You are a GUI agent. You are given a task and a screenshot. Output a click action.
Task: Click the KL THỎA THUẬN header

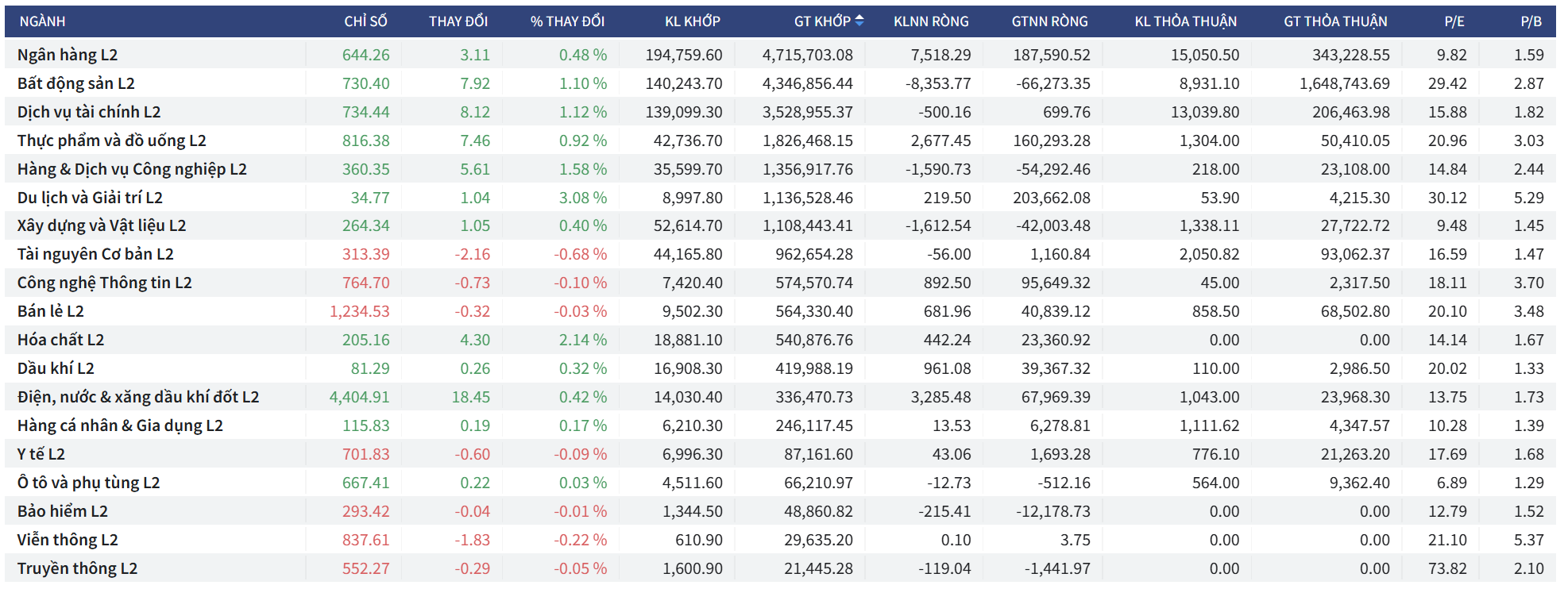[x=1185, y=21]
